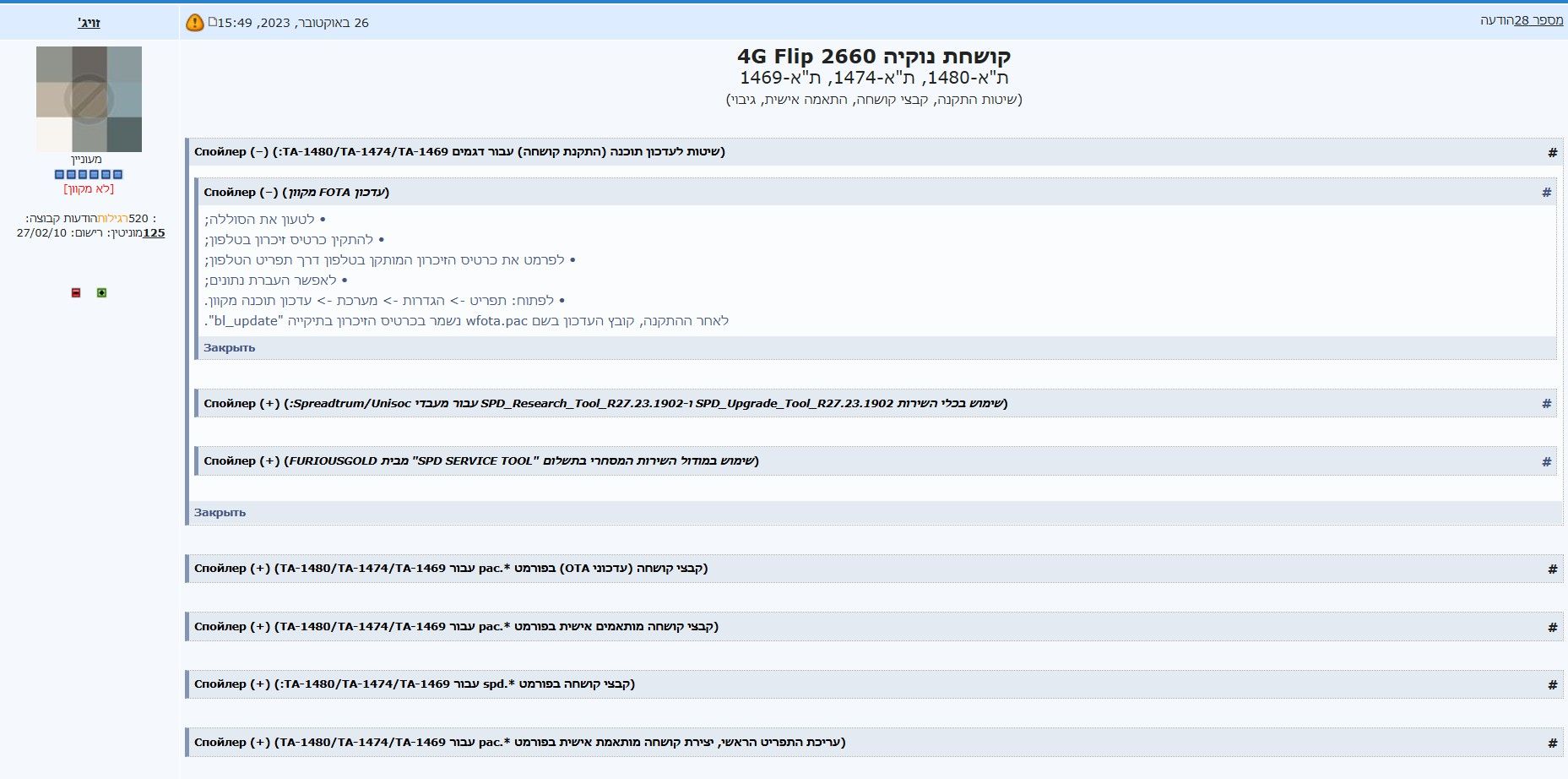The image size is (1568, 779).
Task: Click the subtitle listing models 1480, 1474, 1469
Action: [x=874, y=78]
